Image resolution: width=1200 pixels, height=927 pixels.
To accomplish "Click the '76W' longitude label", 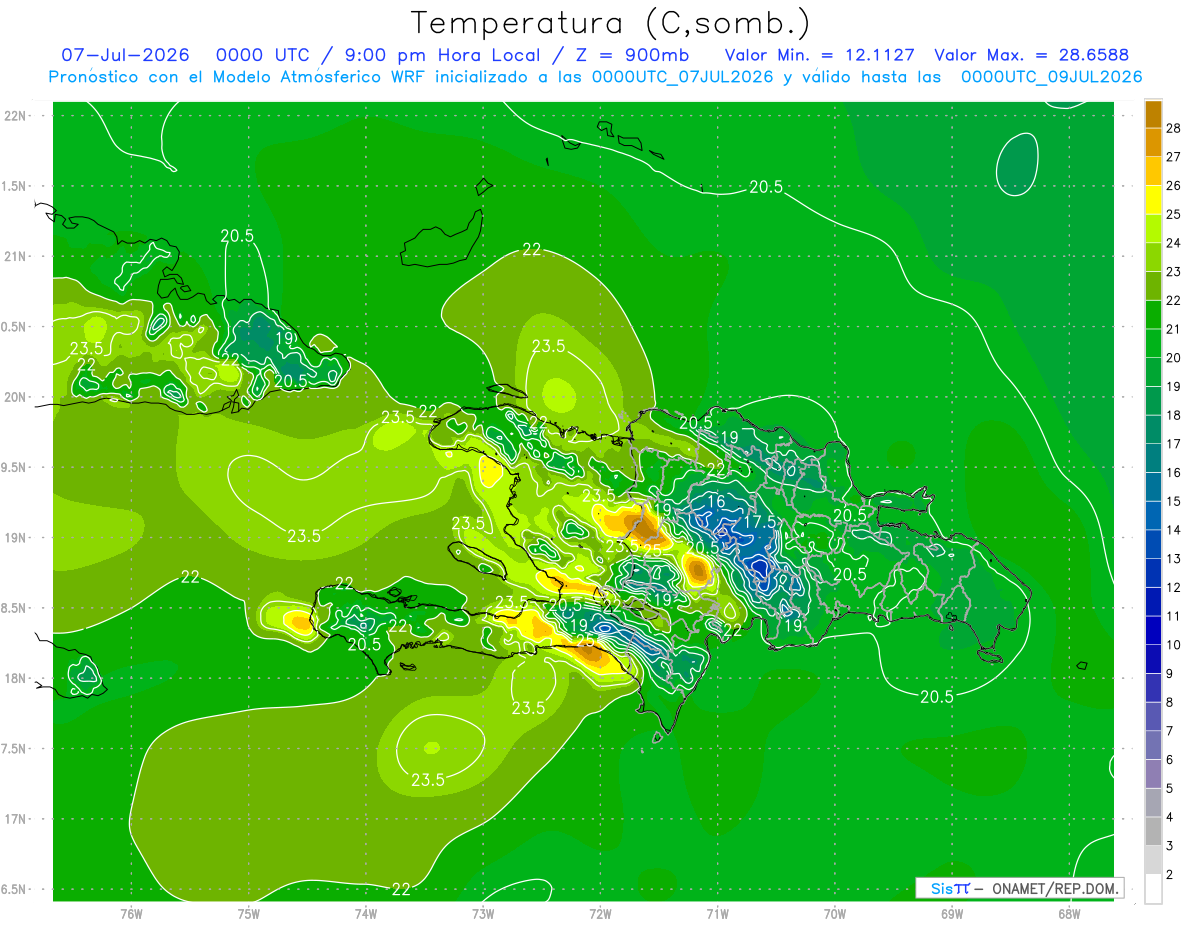I will pyautogui.click(x=131, y=914).
